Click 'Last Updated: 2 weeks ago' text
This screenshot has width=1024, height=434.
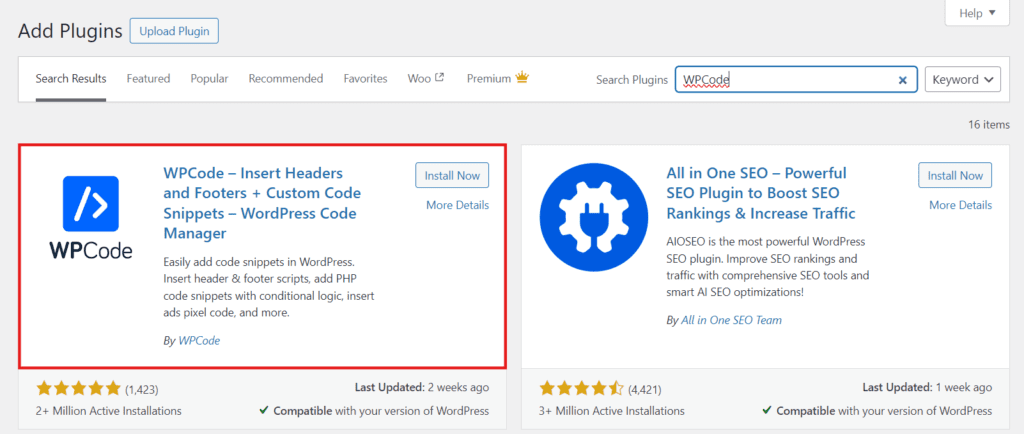422,388
